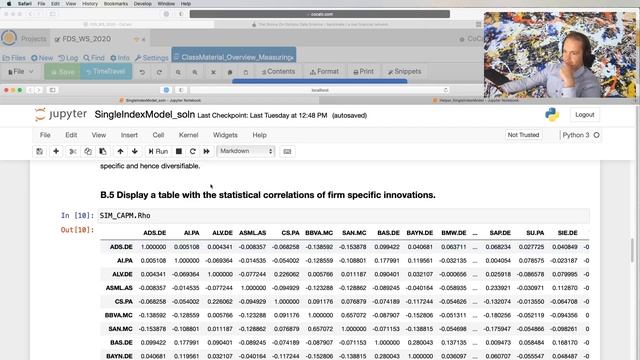
Task: Click the Not Trusted notebook button
Action: tap(523, 135)
